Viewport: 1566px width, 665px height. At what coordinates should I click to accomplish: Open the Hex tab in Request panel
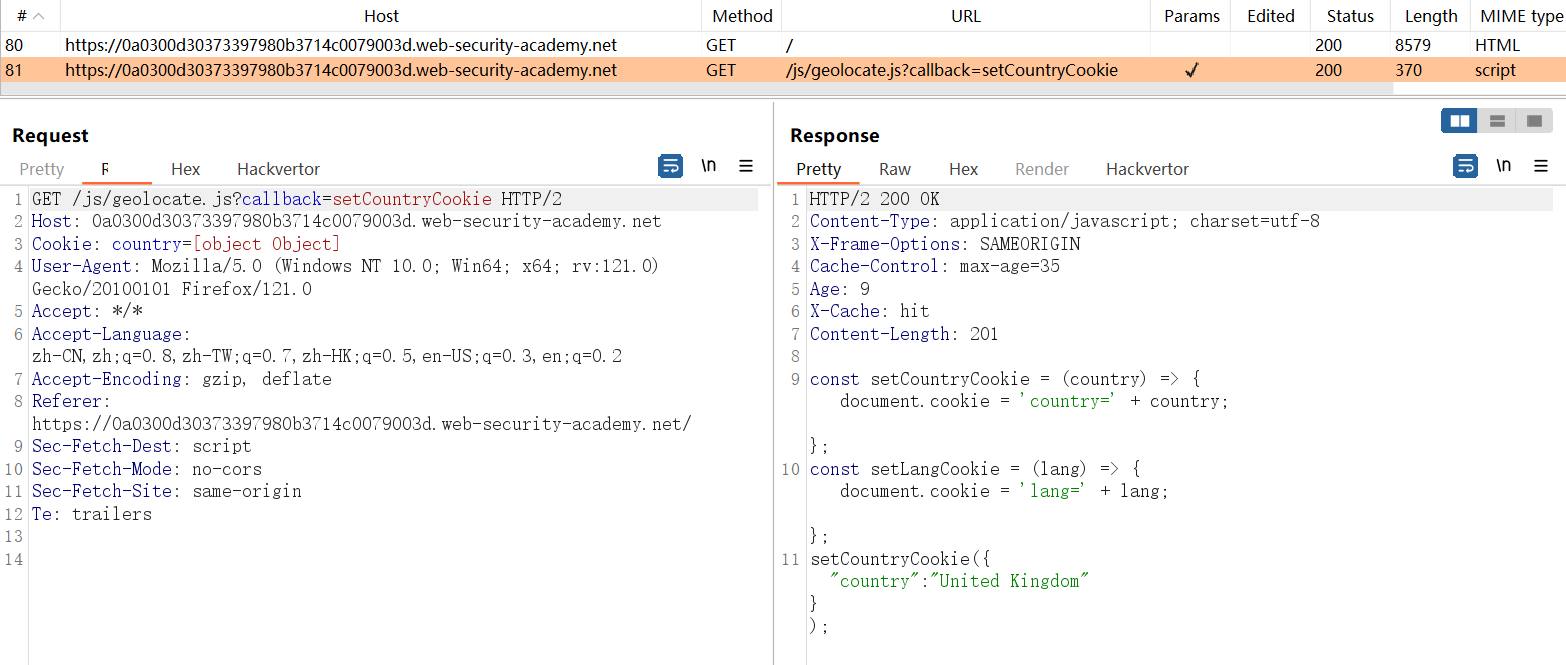(x=185, y=169)
